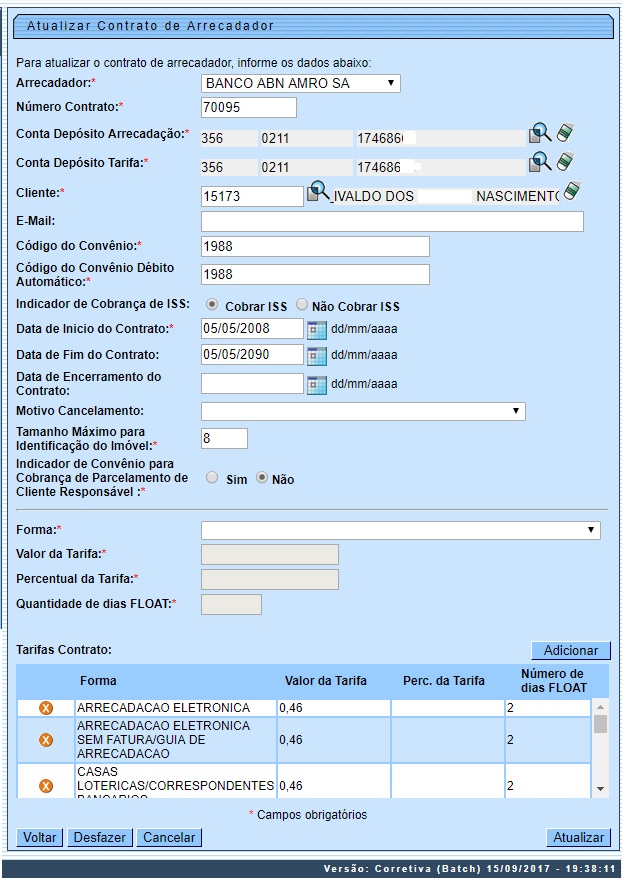The image size is (622, 880).
Task: Open calendar for Data de Início do Contrato
Action: click(316, 329)
